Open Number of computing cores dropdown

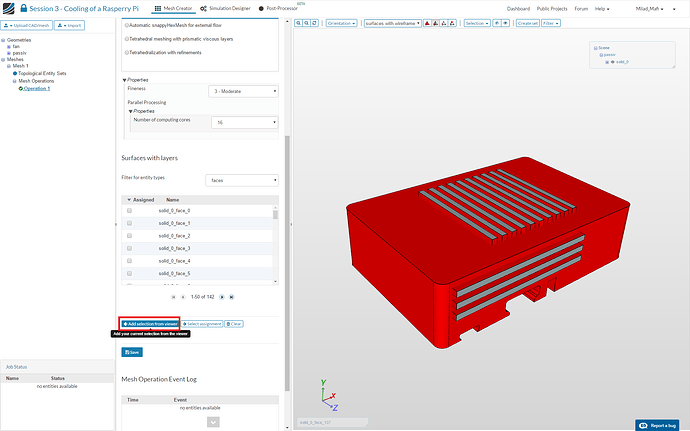[243, 122]
